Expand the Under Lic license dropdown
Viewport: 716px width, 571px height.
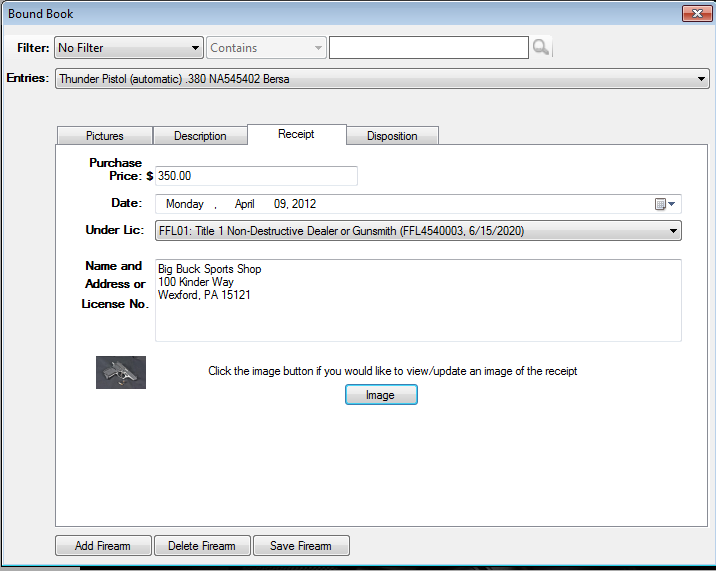click(x=418, y=231)
